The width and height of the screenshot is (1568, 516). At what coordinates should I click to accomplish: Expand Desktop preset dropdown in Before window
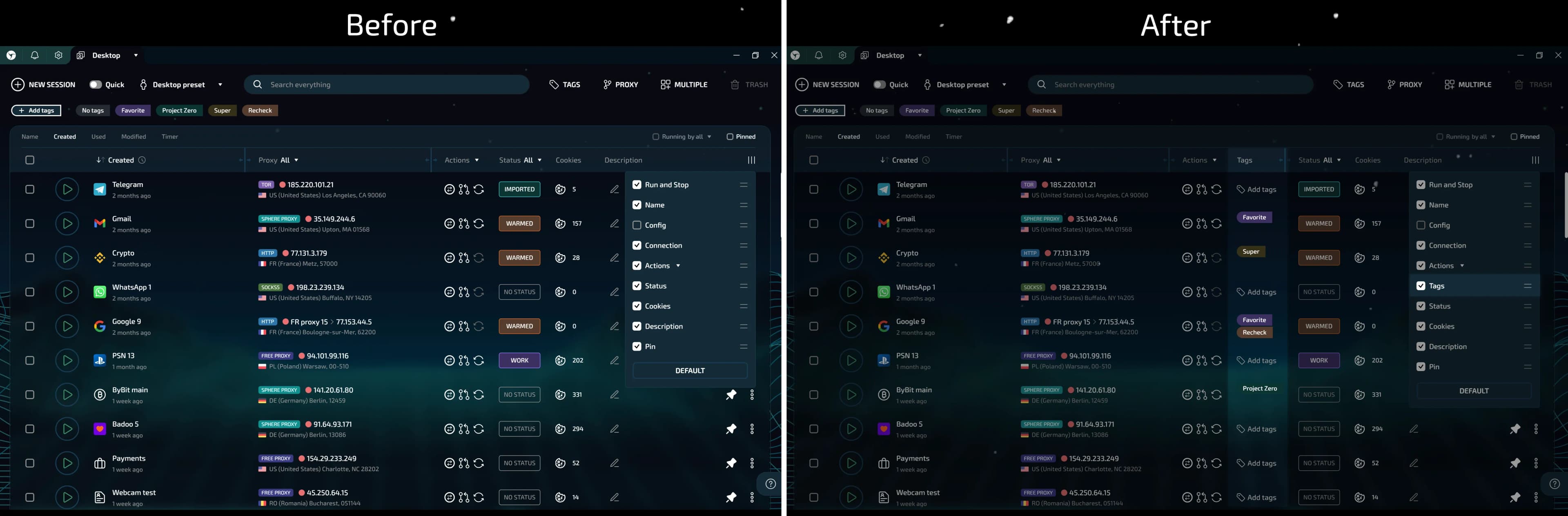(220, 85)
